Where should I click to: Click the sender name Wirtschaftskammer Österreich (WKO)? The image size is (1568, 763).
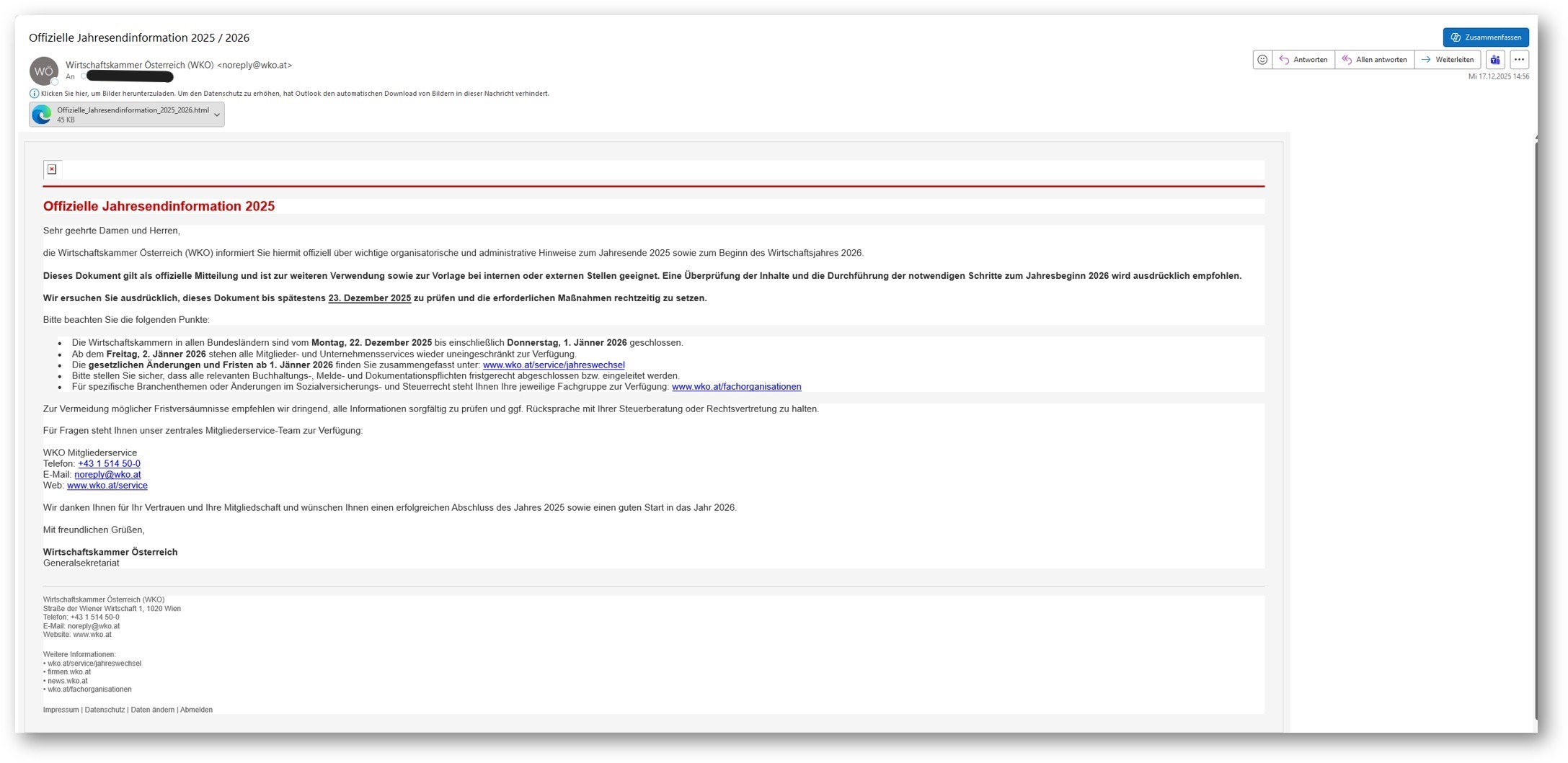[140, 65]
